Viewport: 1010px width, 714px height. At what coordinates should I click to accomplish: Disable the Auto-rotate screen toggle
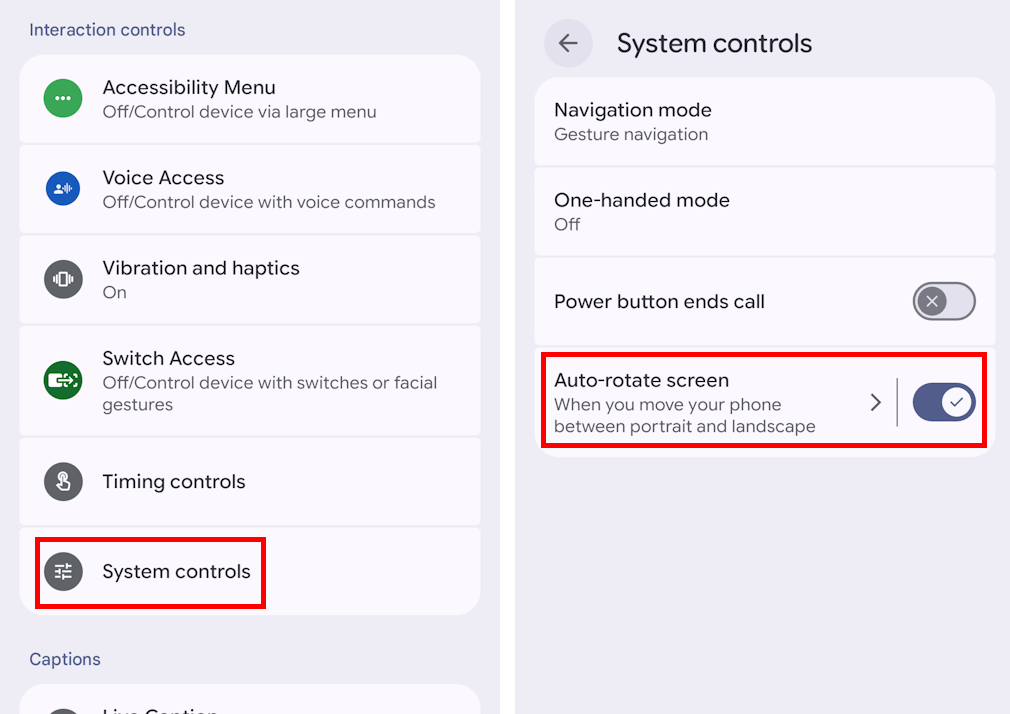[x=943, y=402]
